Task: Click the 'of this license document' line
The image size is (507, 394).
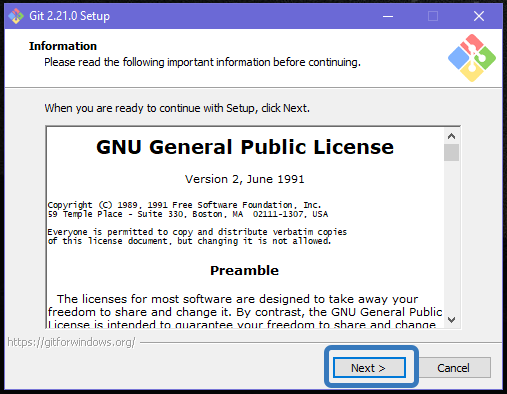Action: [189, 241]
